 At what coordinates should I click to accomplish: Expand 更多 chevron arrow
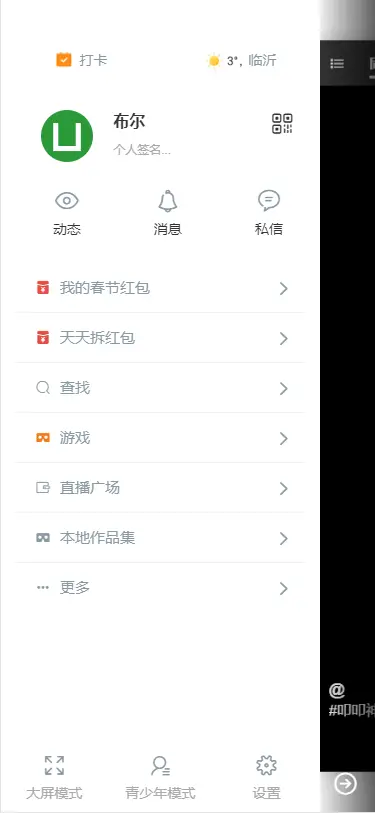click(x=284, y=588)
